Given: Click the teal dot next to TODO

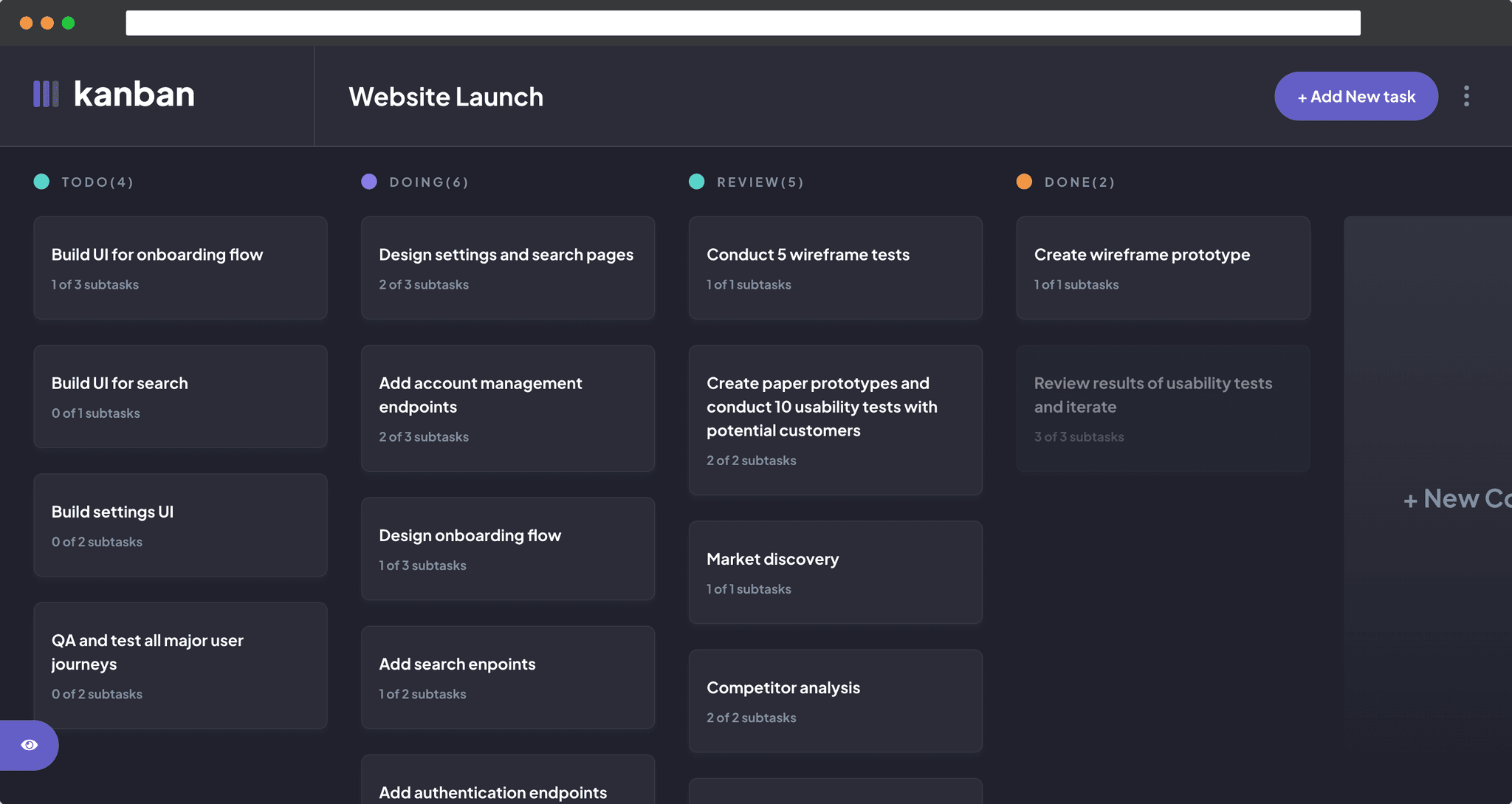Looking at the screenshot, I should coord(41,181).
